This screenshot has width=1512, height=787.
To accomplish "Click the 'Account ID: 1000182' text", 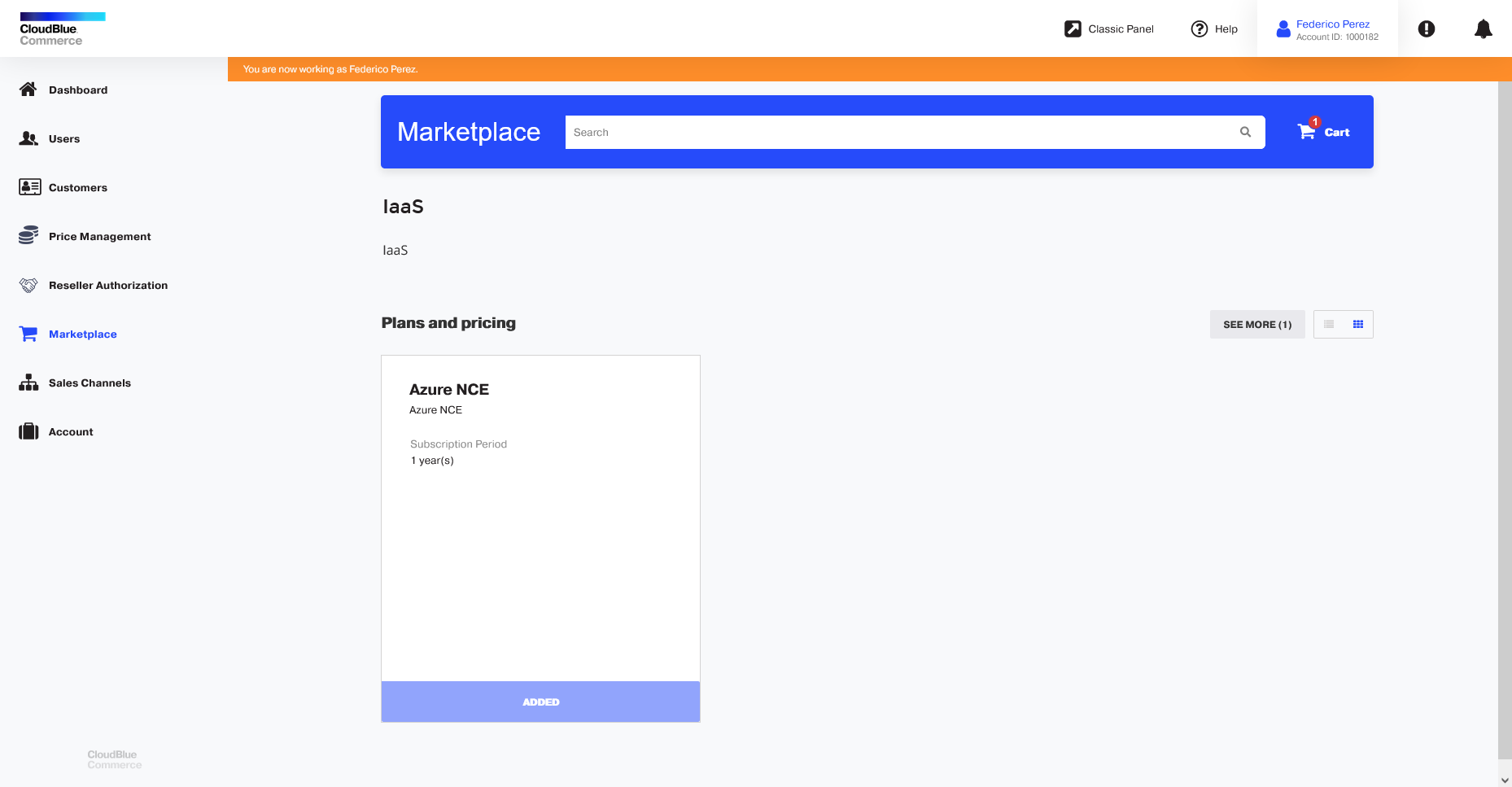I will click(x=1337, y=37).
